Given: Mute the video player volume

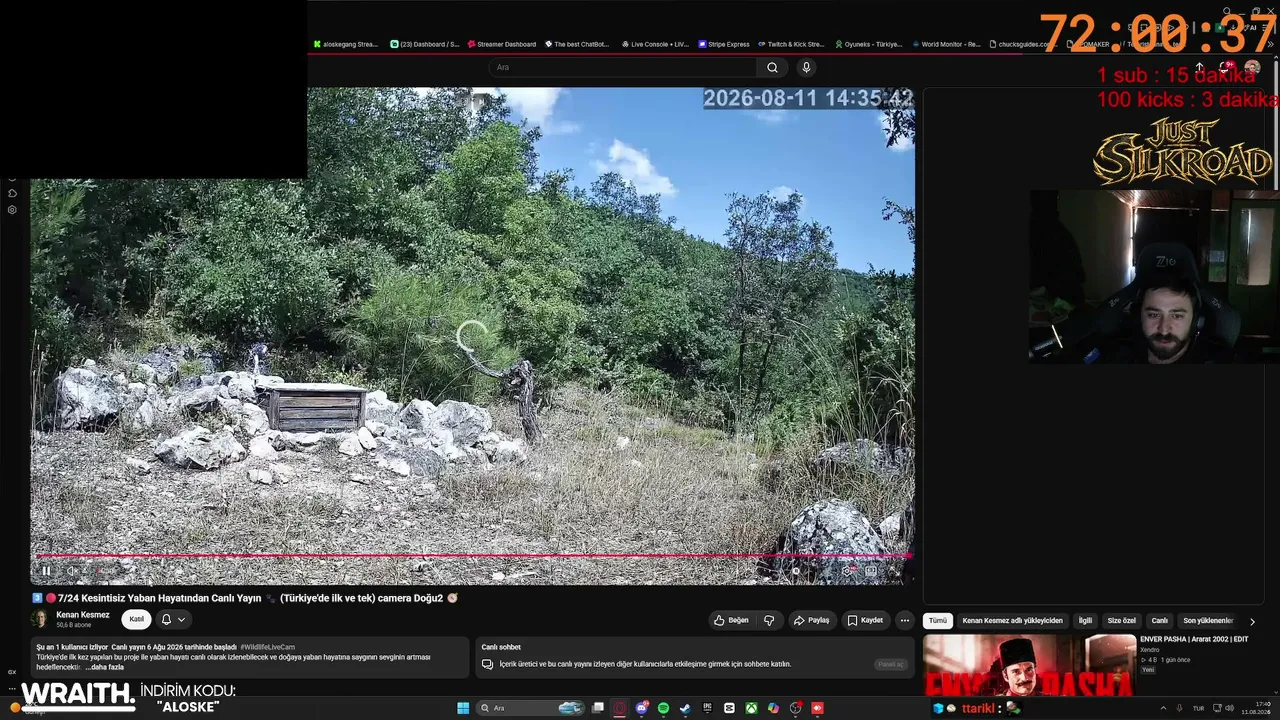Looking at the screenshot, I should [73, 571].
